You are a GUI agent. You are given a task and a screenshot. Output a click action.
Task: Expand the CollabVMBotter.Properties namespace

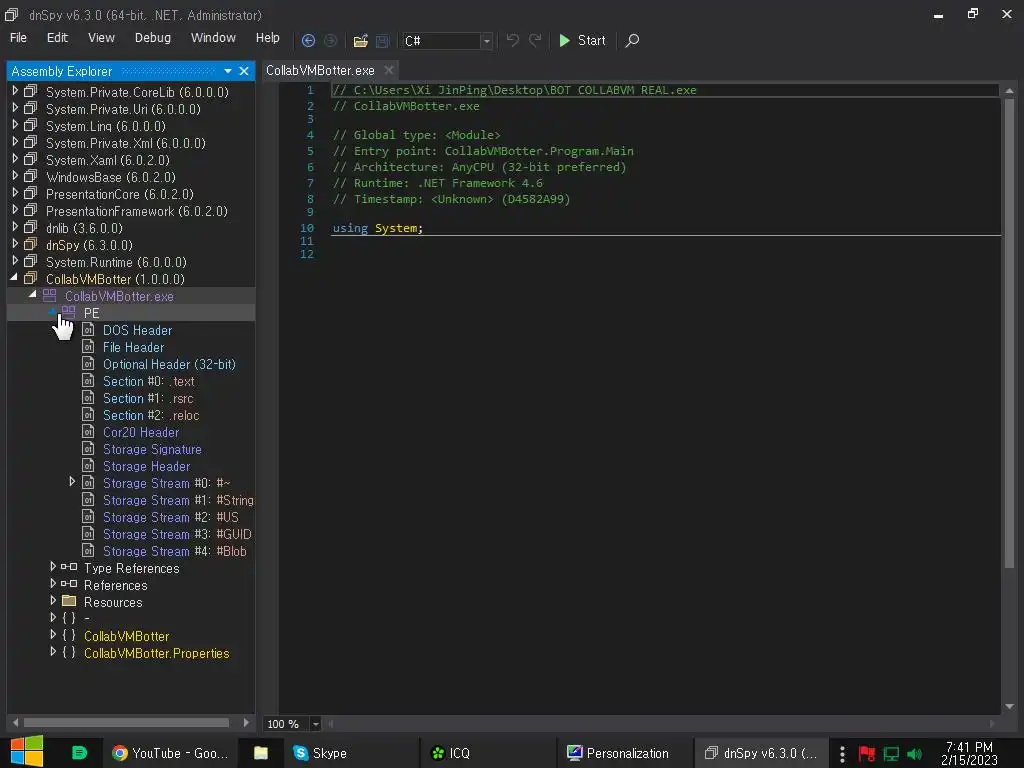coord(53,651)
